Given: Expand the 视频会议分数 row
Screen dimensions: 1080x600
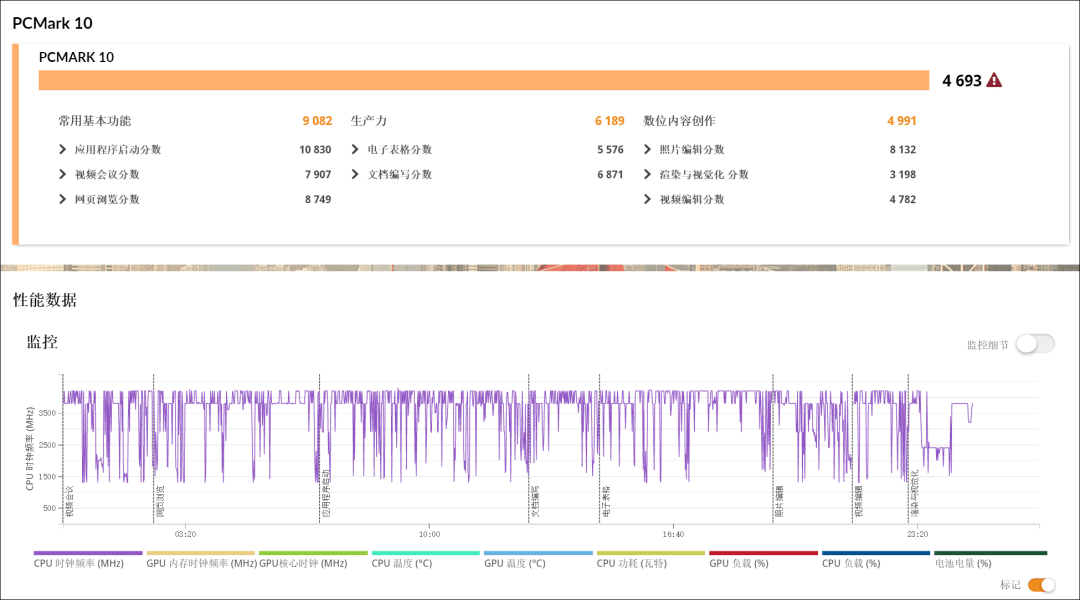Looking at the screenshot, I should 63,174.
